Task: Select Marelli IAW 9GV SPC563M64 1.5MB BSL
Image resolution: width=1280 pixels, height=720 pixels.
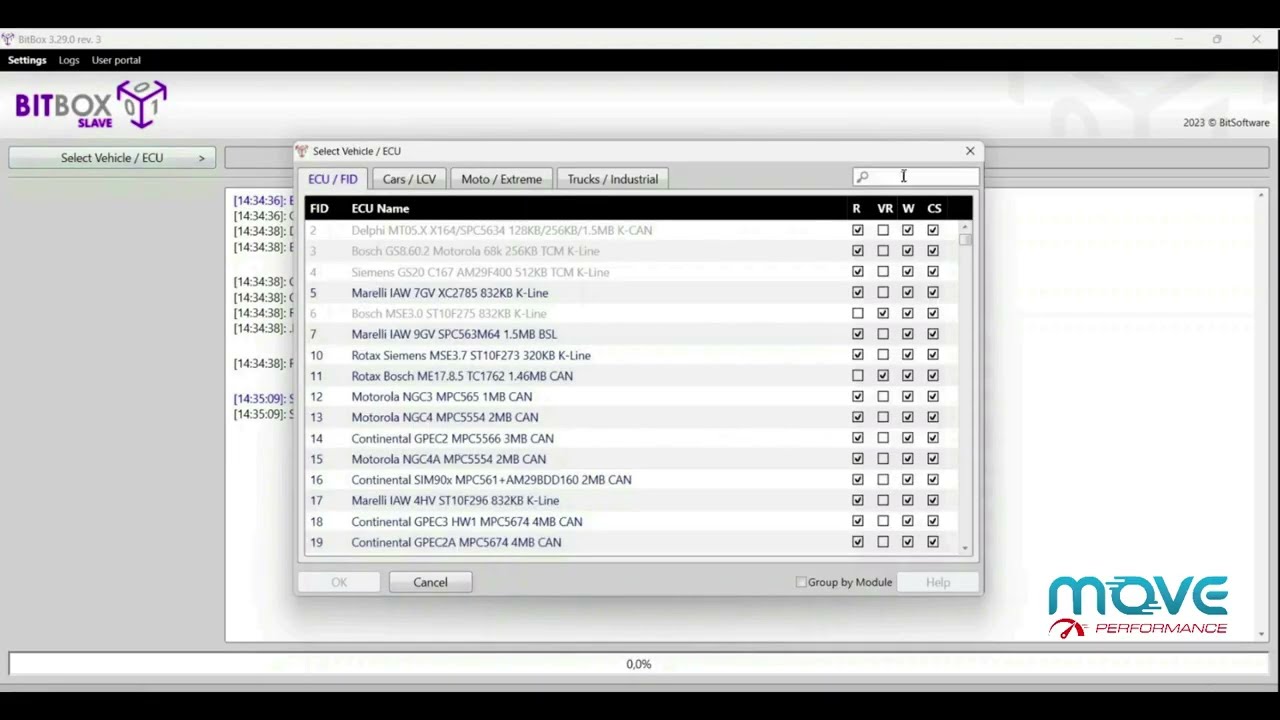Action: [x=631, y=334]
